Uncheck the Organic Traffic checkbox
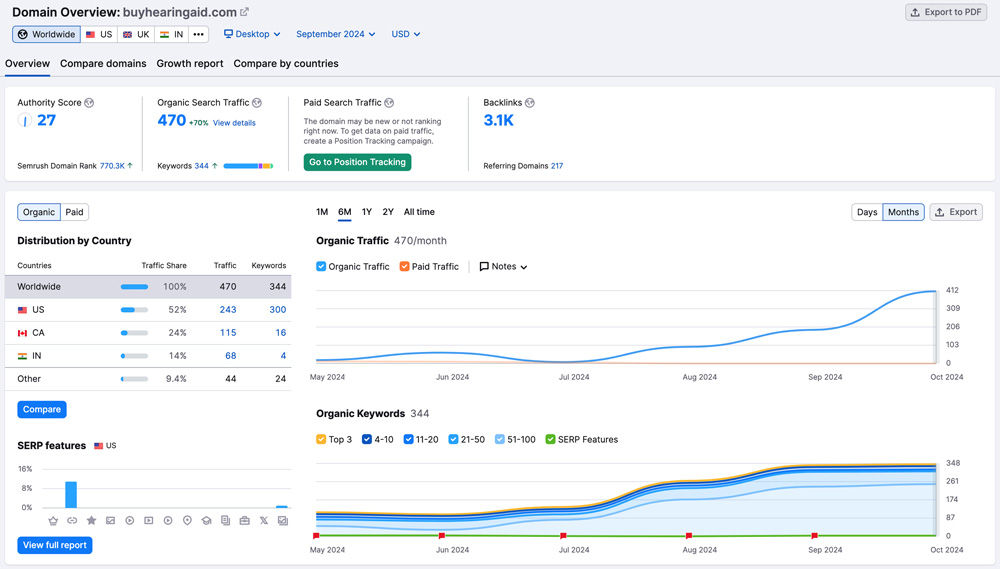 pyautogui.click(x=321, y=267)
